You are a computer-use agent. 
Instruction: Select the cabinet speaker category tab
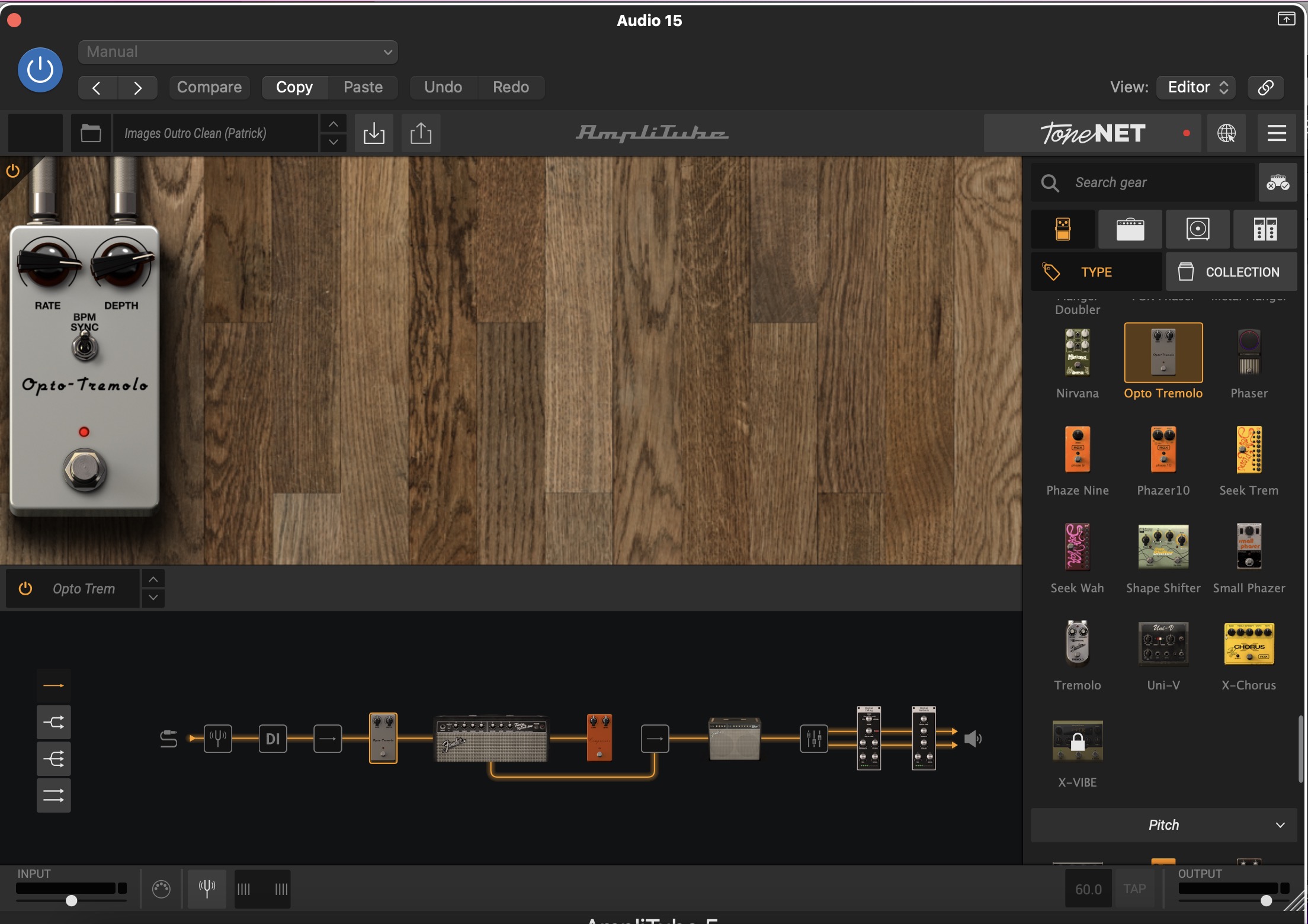(1198, 229)
